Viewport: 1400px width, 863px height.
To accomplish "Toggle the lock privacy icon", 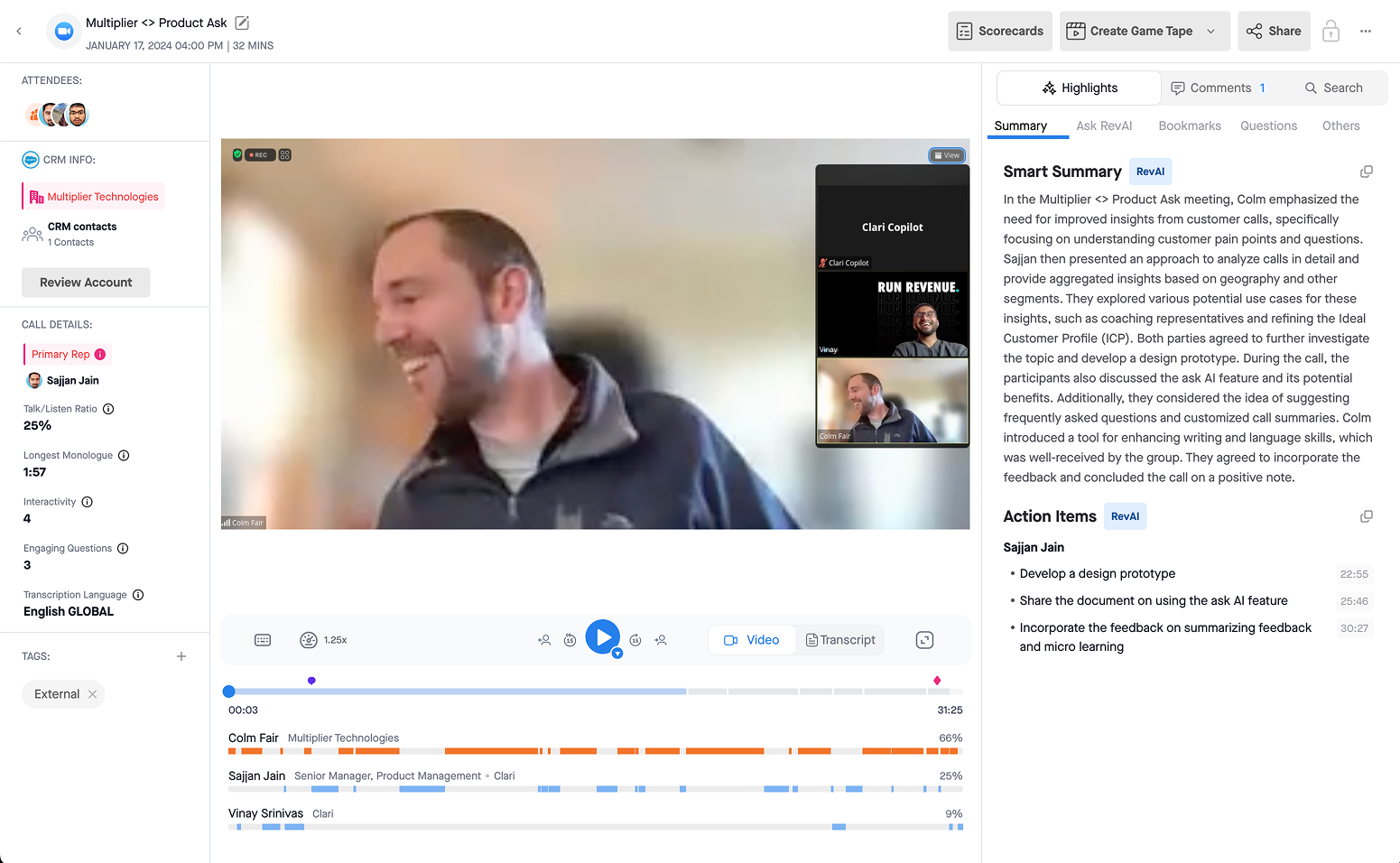I will coord(1330,31).
